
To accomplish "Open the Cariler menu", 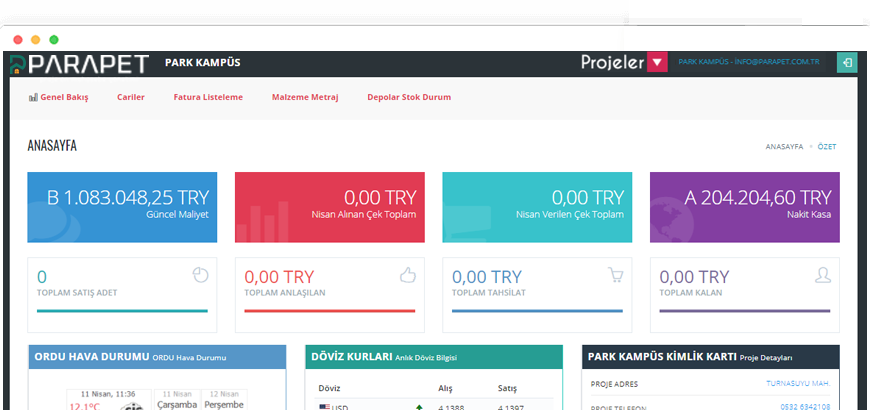I will pos(131,98).
